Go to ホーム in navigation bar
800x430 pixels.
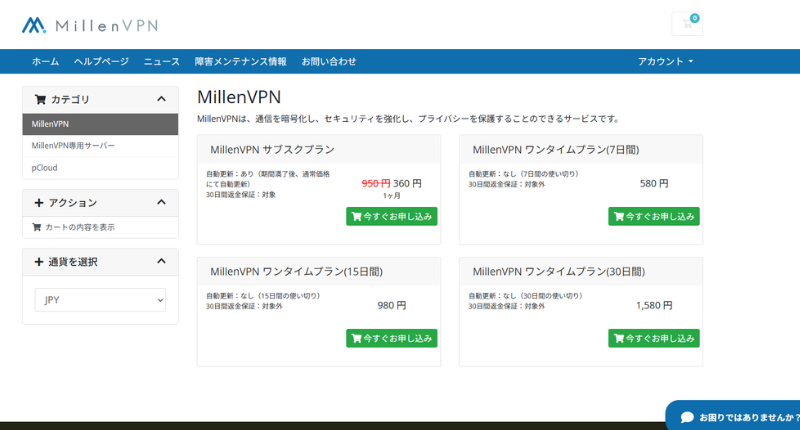pos(45,61)
